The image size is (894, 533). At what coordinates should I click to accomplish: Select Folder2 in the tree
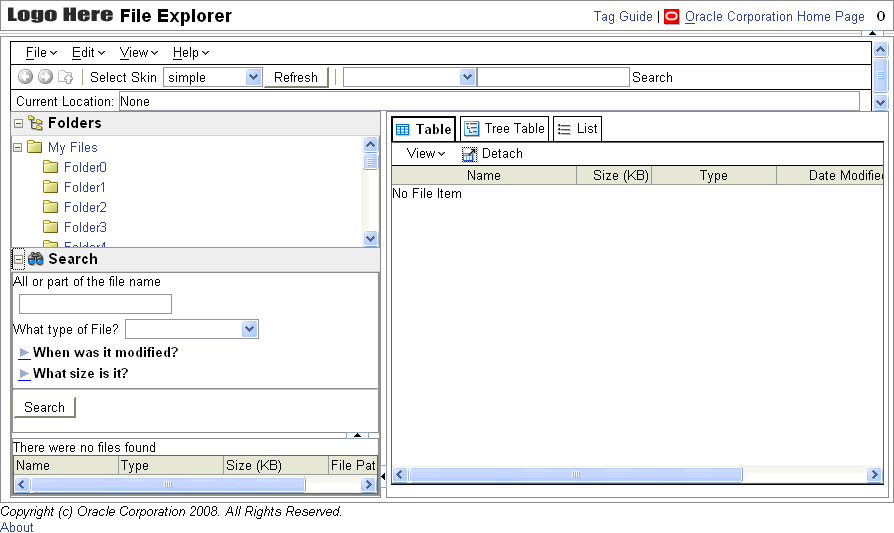click(x=85, y=207)
